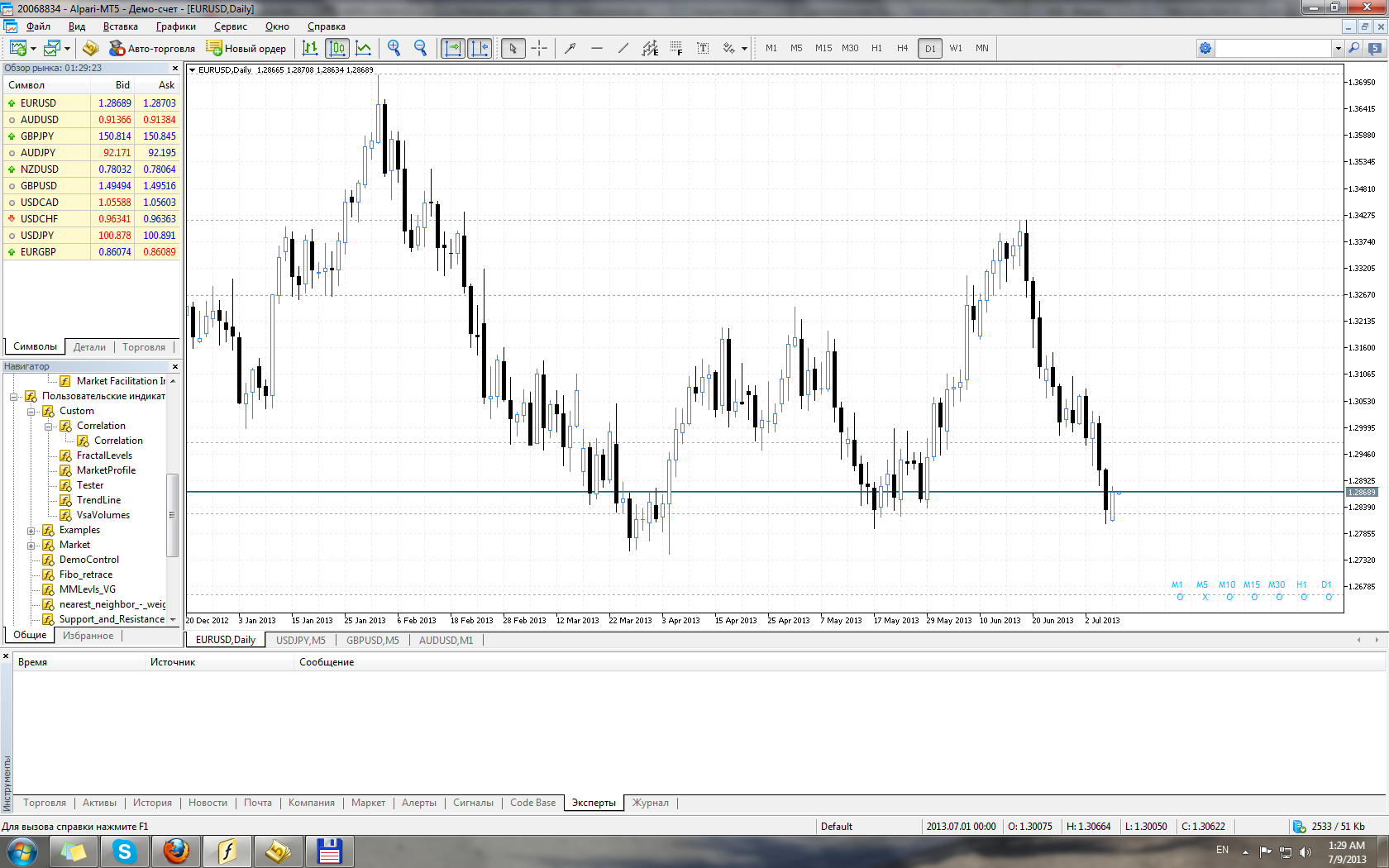Open Skype from the taskbar
This screenshot has width=1389, height=868.
click(x=125, y=851)
